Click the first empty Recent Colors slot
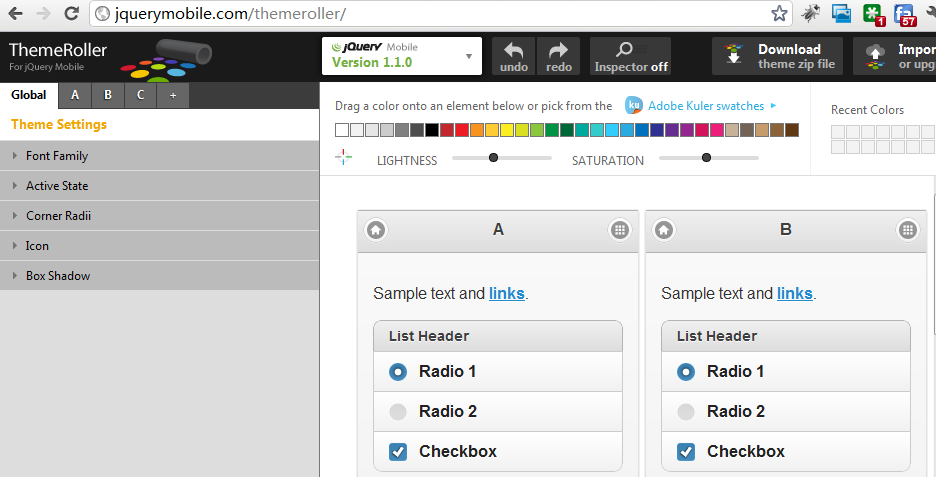 tap(838, 132)
